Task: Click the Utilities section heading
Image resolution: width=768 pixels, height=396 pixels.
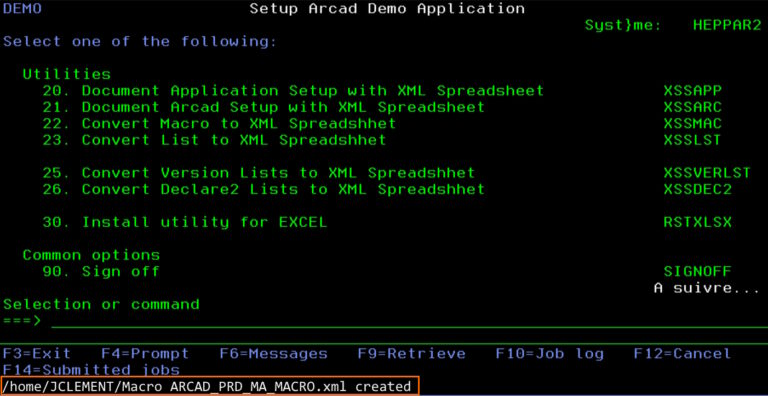Action: click(x=67, y=74)
